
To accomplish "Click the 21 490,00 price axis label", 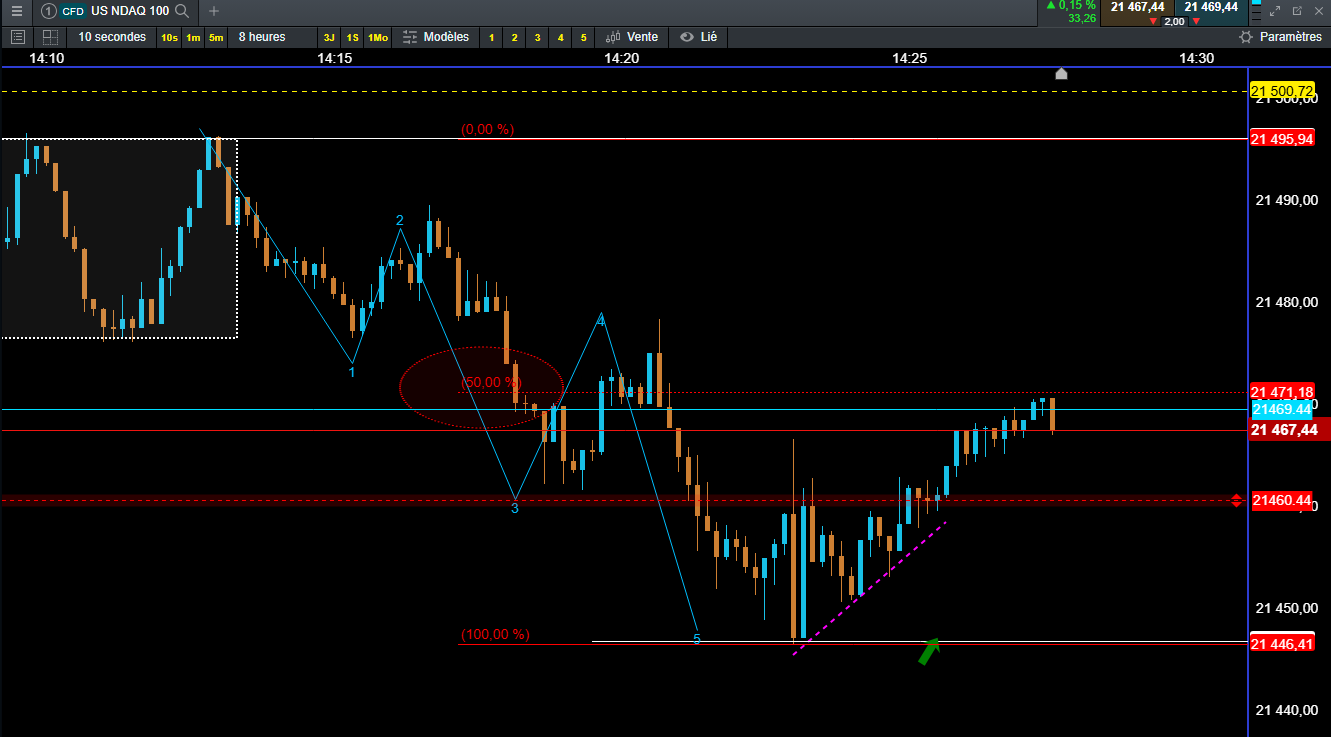I will click(1286, 200).
